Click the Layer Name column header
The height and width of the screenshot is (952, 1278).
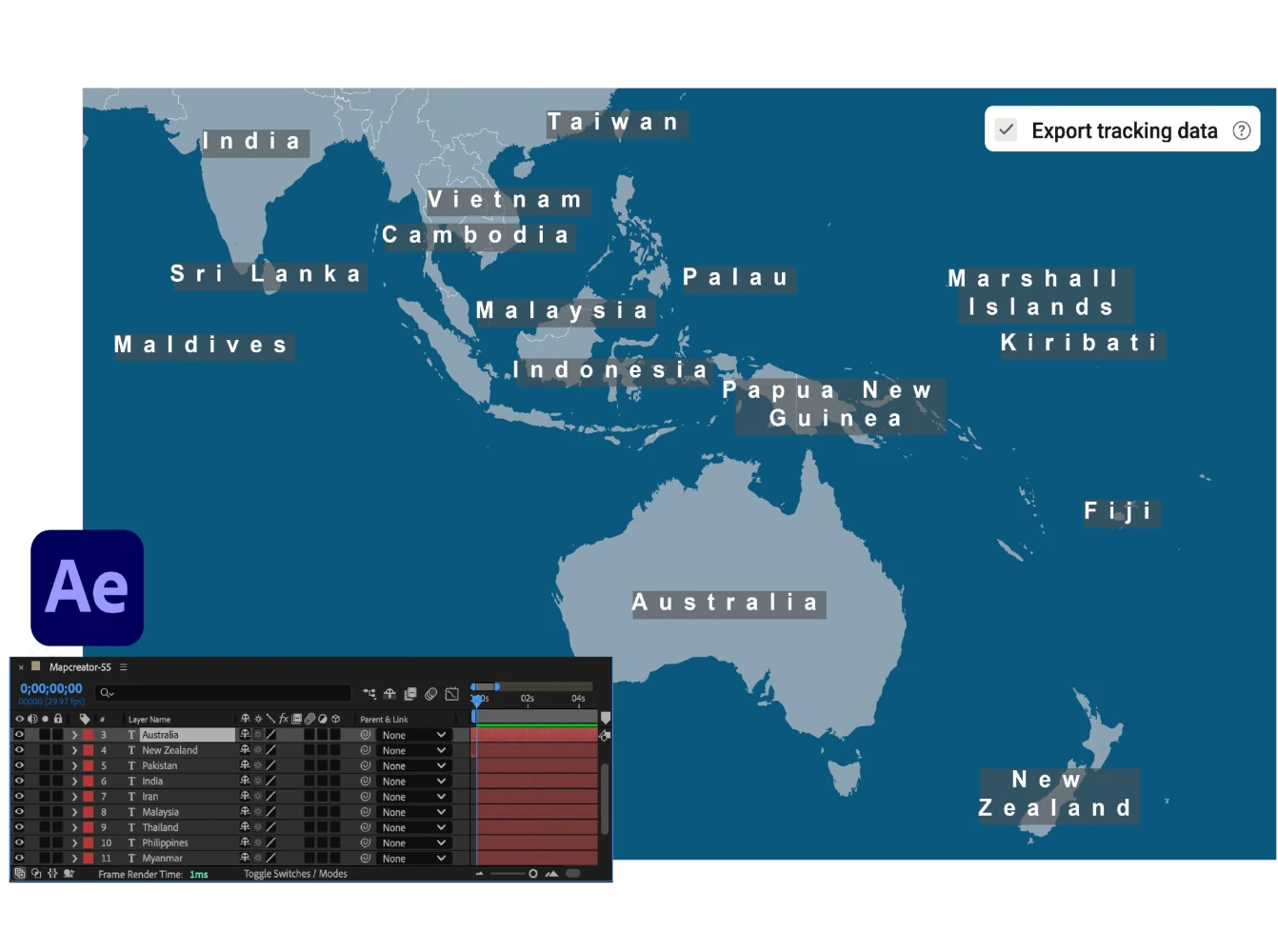coord(150,720)
